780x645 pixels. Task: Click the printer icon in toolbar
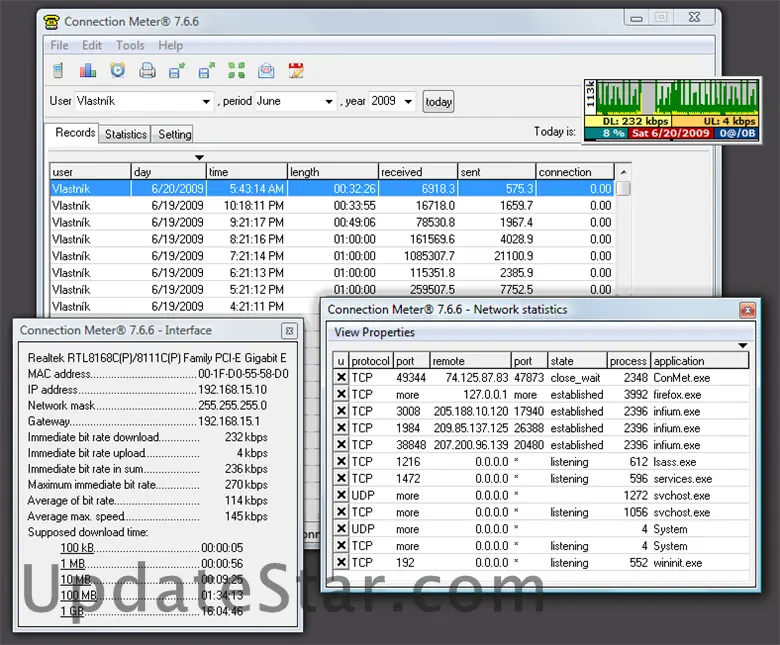click(147, 71)
